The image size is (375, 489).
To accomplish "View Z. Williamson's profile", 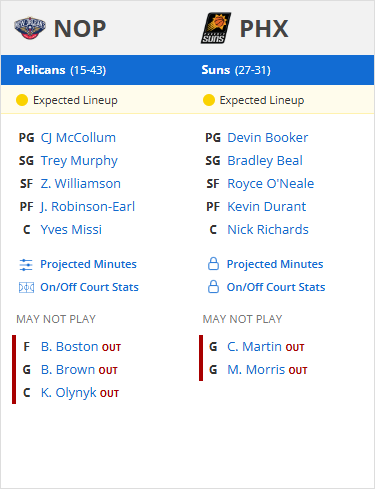I will point(81,184).
